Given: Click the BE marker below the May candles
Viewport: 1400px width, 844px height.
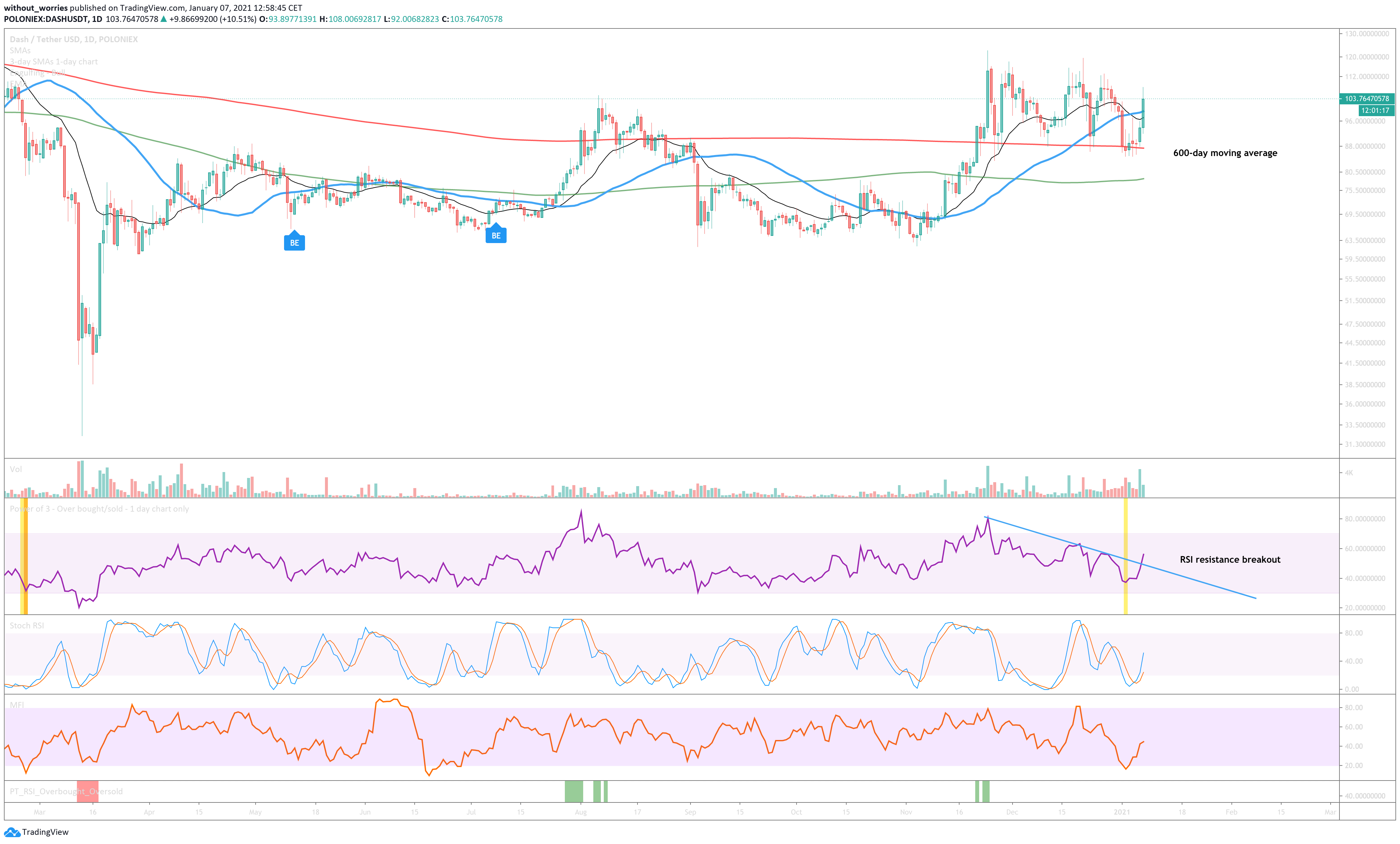Looking at the screenshot, I should click(x=294, y=241).
